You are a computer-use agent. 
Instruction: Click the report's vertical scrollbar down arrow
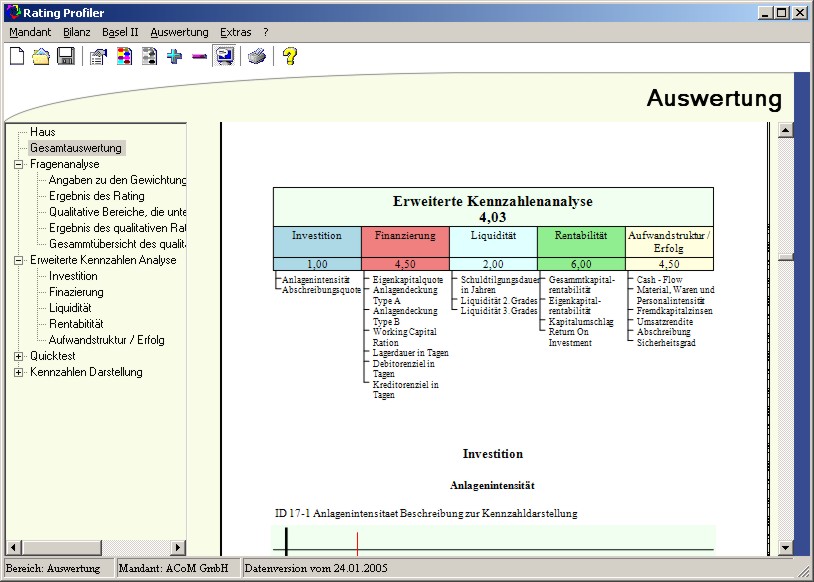(x=785, y=548)
